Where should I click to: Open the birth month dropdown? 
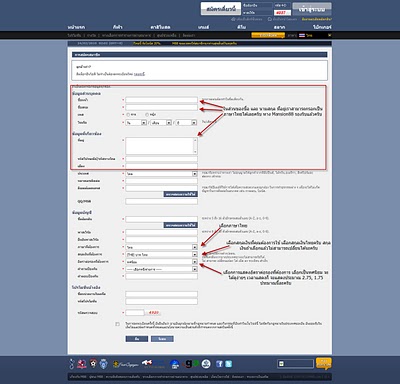pos(161,123)
